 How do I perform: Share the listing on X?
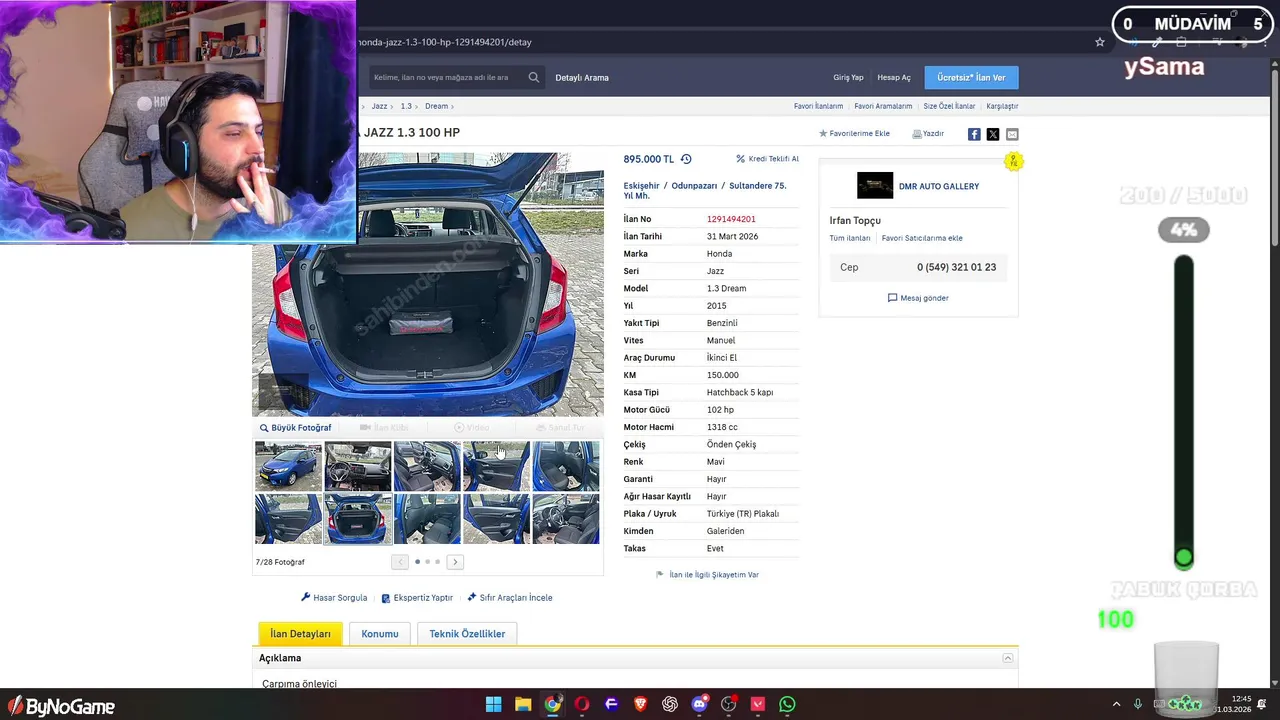click(993, 134)
